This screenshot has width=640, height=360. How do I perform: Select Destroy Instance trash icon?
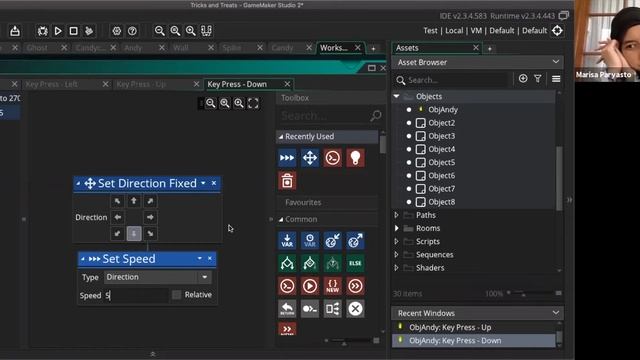point(287,181)
